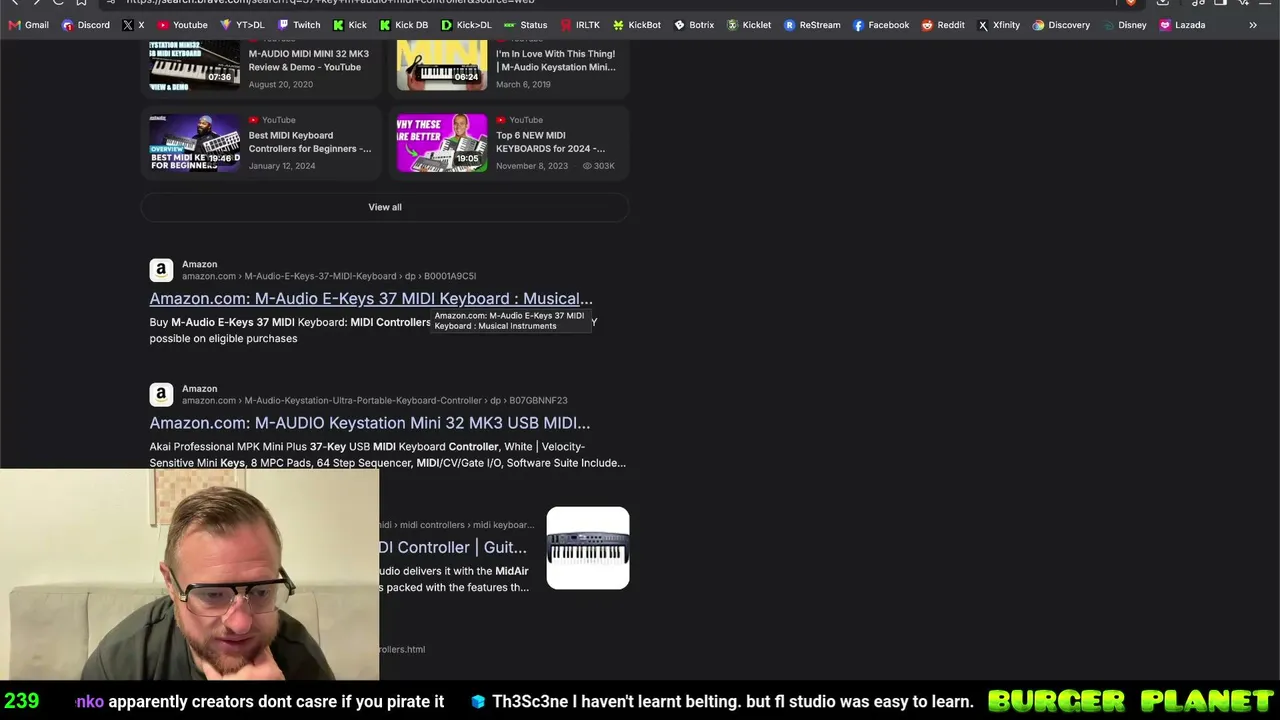1280x720 pixels.
Task: Open the Xfinity bookmark
Action: coord(999,25)
